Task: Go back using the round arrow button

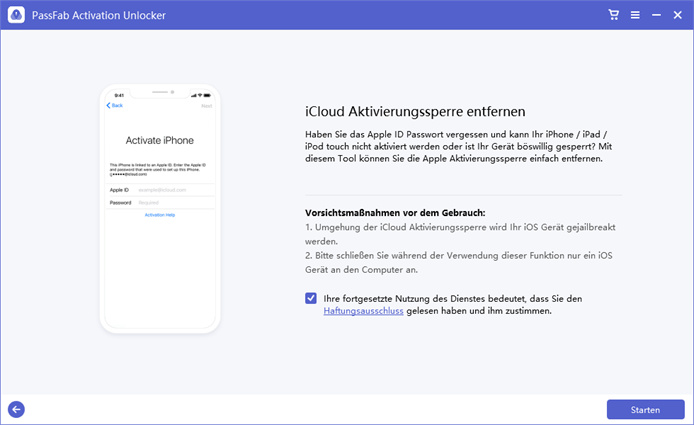Action: point(16,410)
